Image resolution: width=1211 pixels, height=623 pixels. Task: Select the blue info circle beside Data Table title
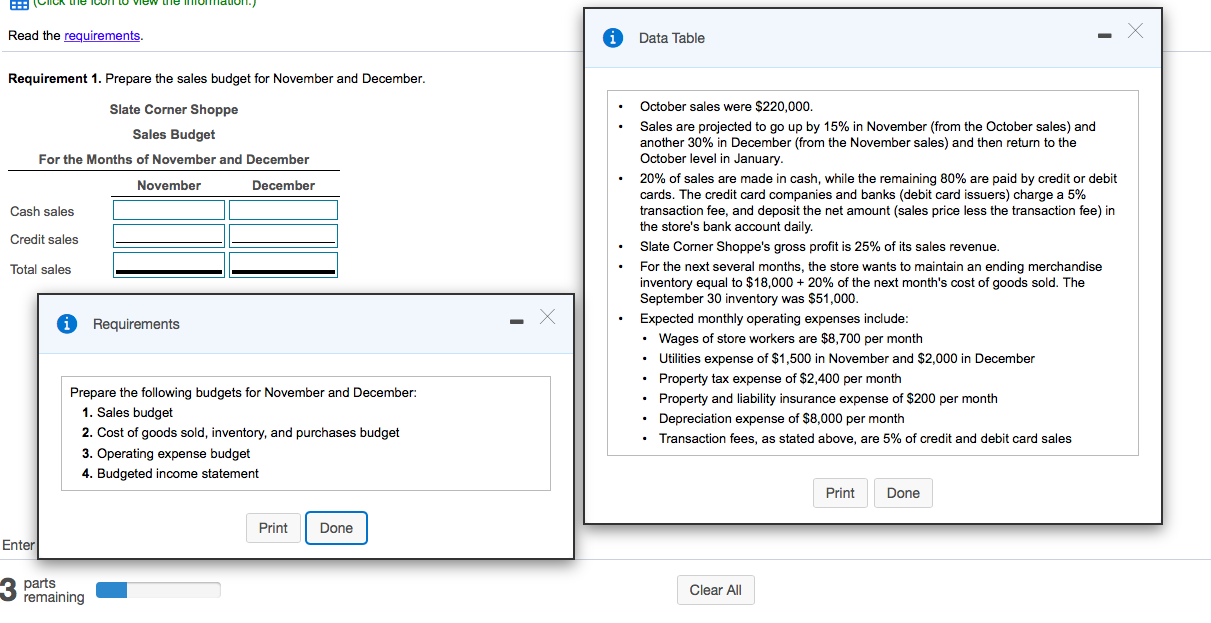pos(611,38)
